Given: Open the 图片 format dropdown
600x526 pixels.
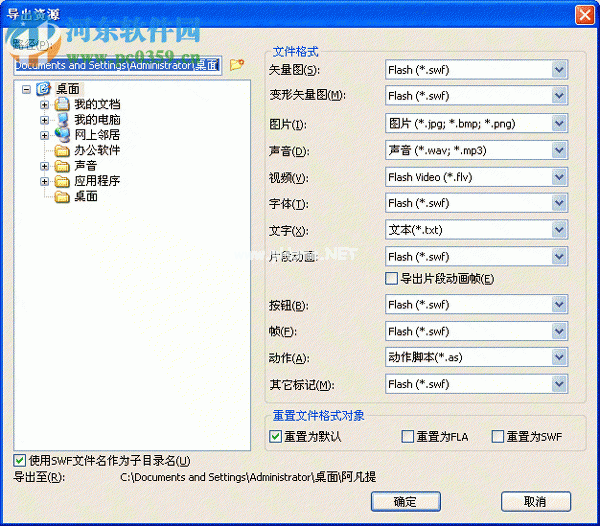Looking at the screenshot, I should tap(559, 123).
